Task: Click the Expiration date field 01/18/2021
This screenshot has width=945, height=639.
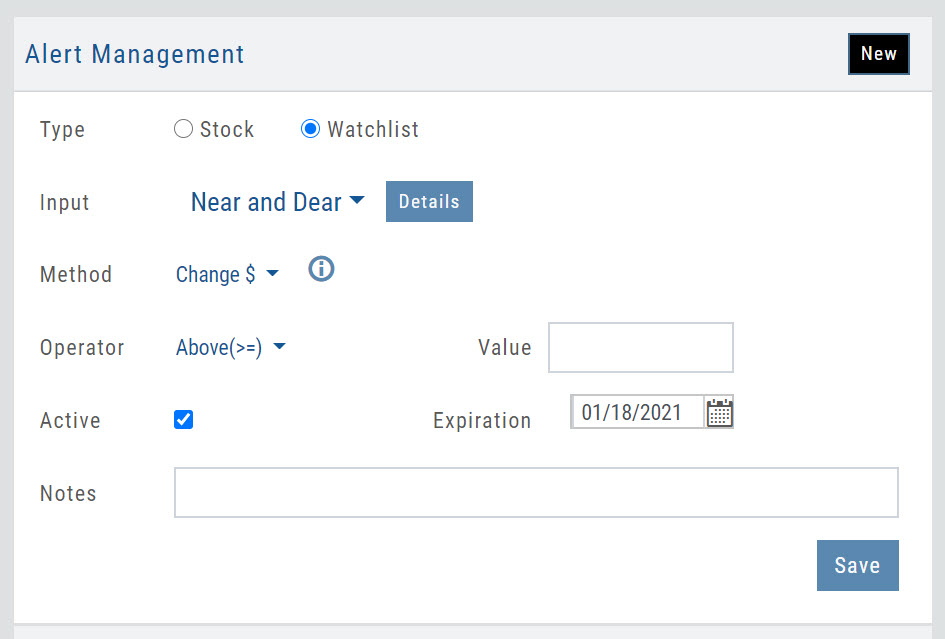Action: click(x=636, y=412)
